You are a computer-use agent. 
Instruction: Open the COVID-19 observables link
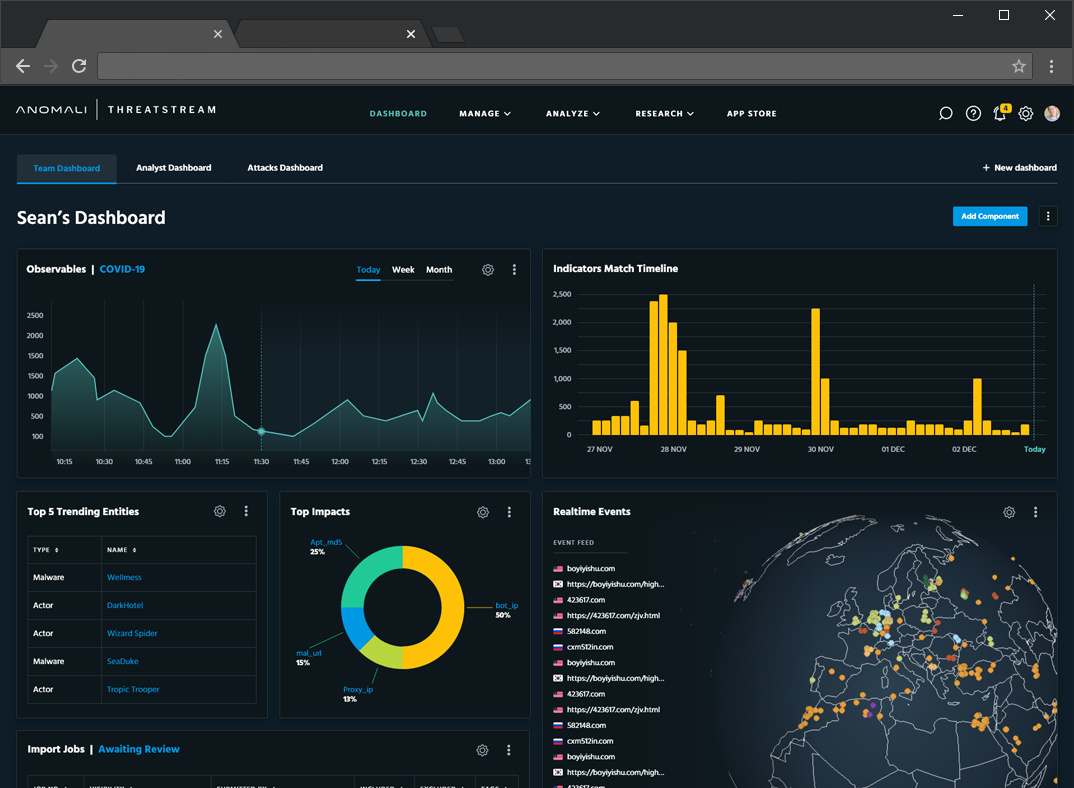click(x=122, y=269)
